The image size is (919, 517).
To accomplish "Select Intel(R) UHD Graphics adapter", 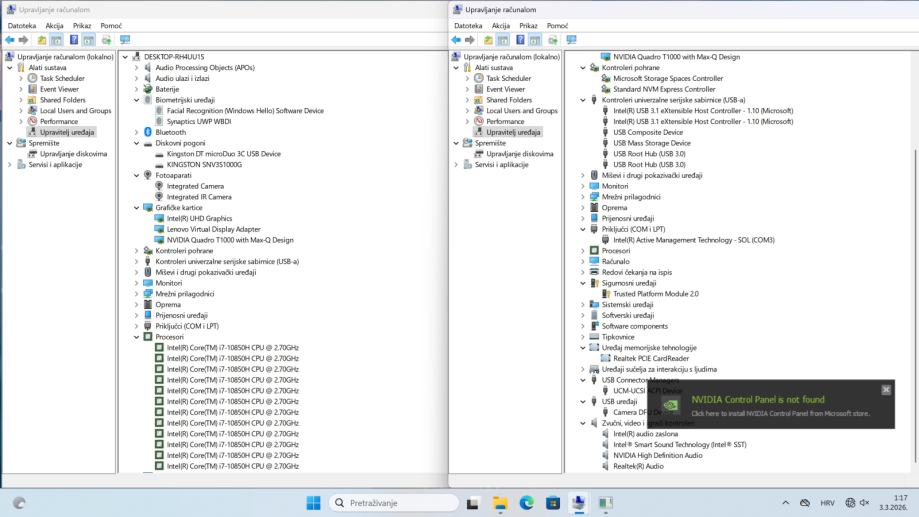I will pyautogui.click(x=199, y=218).
